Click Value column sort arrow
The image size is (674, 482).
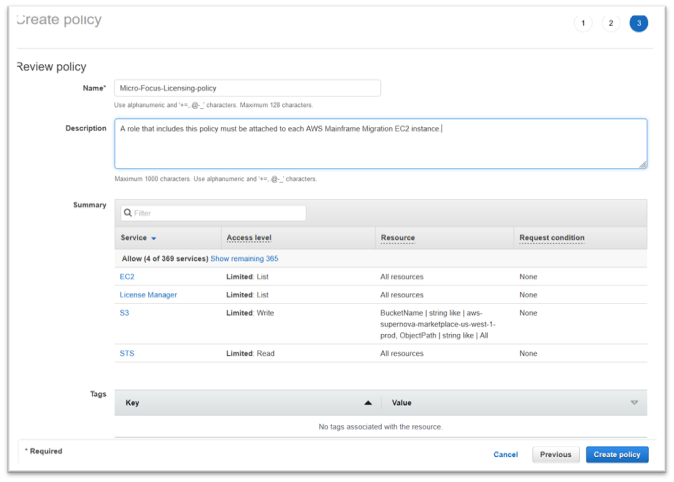click(634, 403)
